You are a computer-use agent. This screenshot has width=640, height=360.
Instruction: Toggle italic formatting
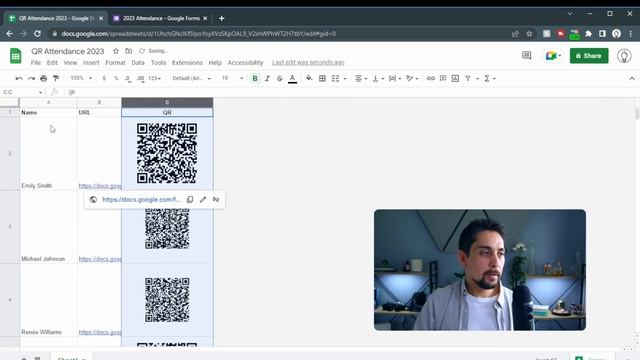(267, 78)
